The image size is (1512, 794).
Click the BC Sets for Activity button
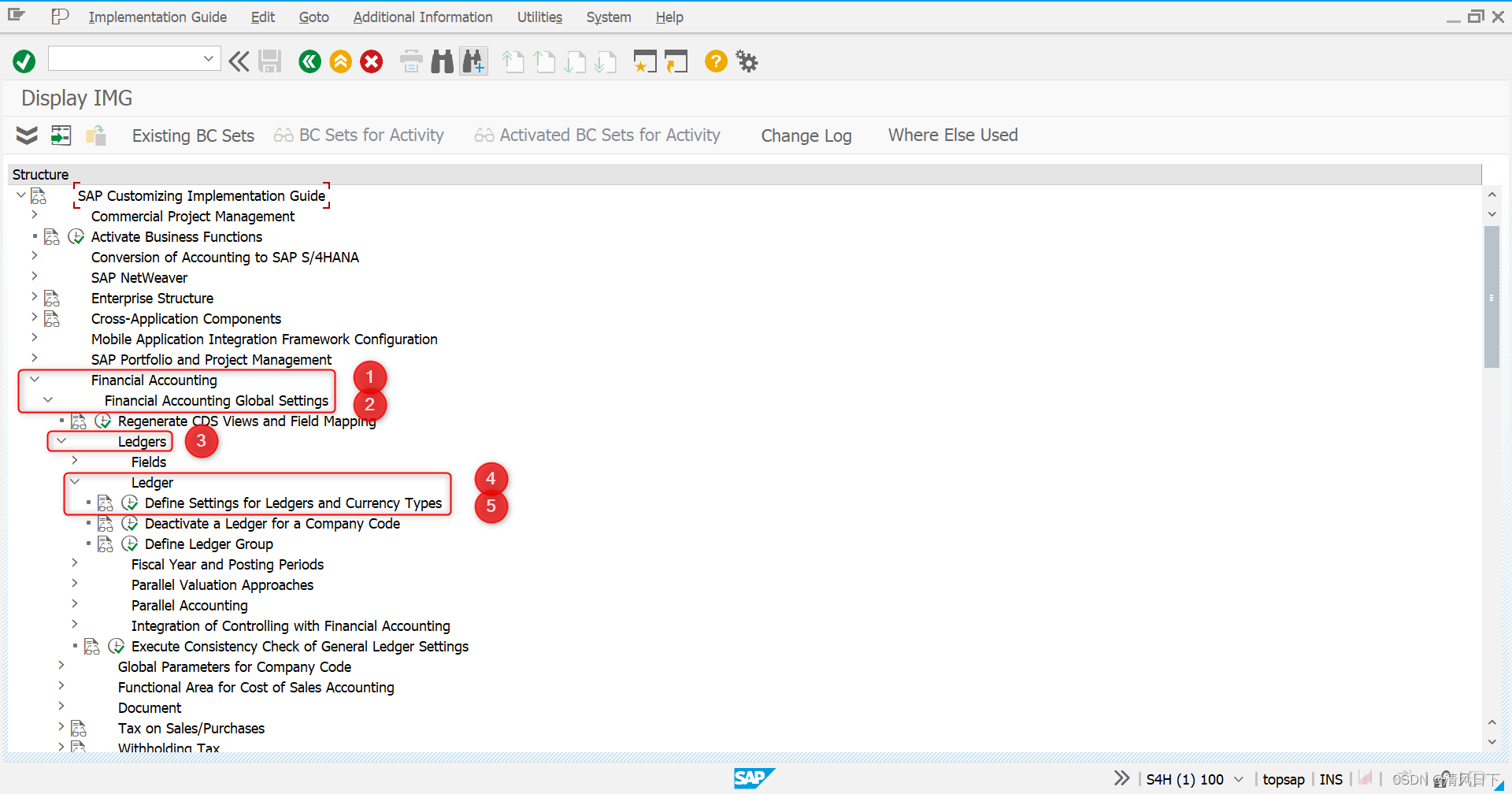pos(359,135)
